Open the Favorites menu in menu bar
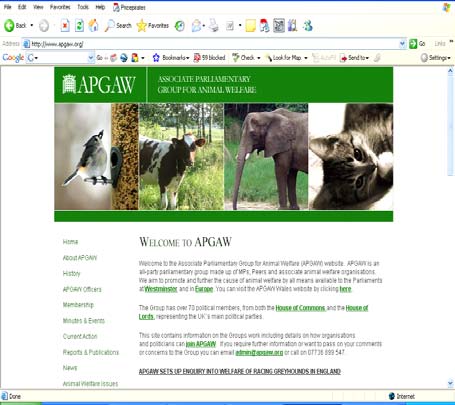 (60, 7)
